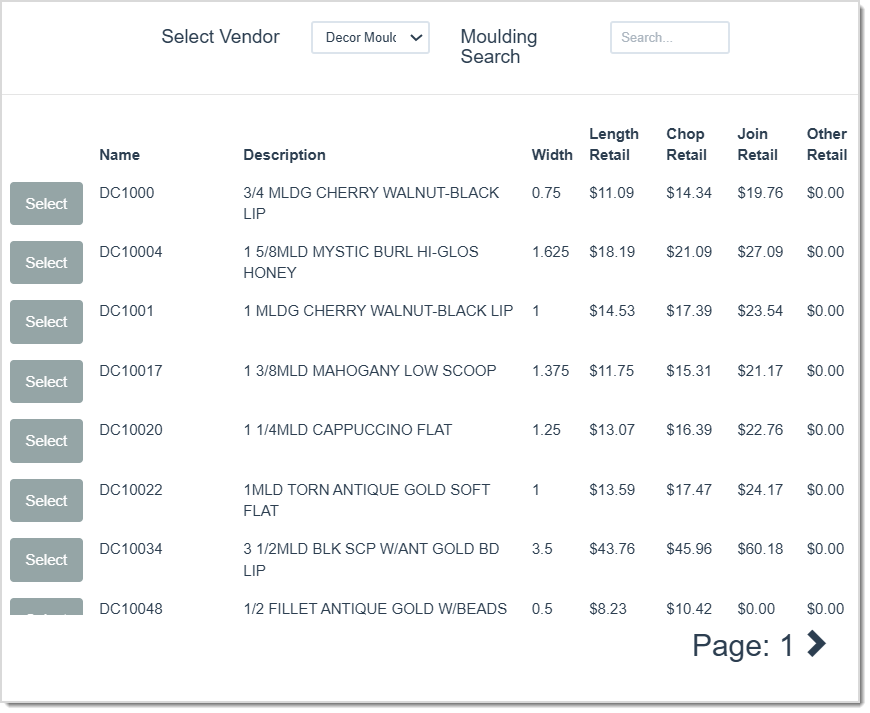The height and width of the screenshot is (713, 870).
Task: Hit Select for DC10022 antique gold
Action: [46, 501]
